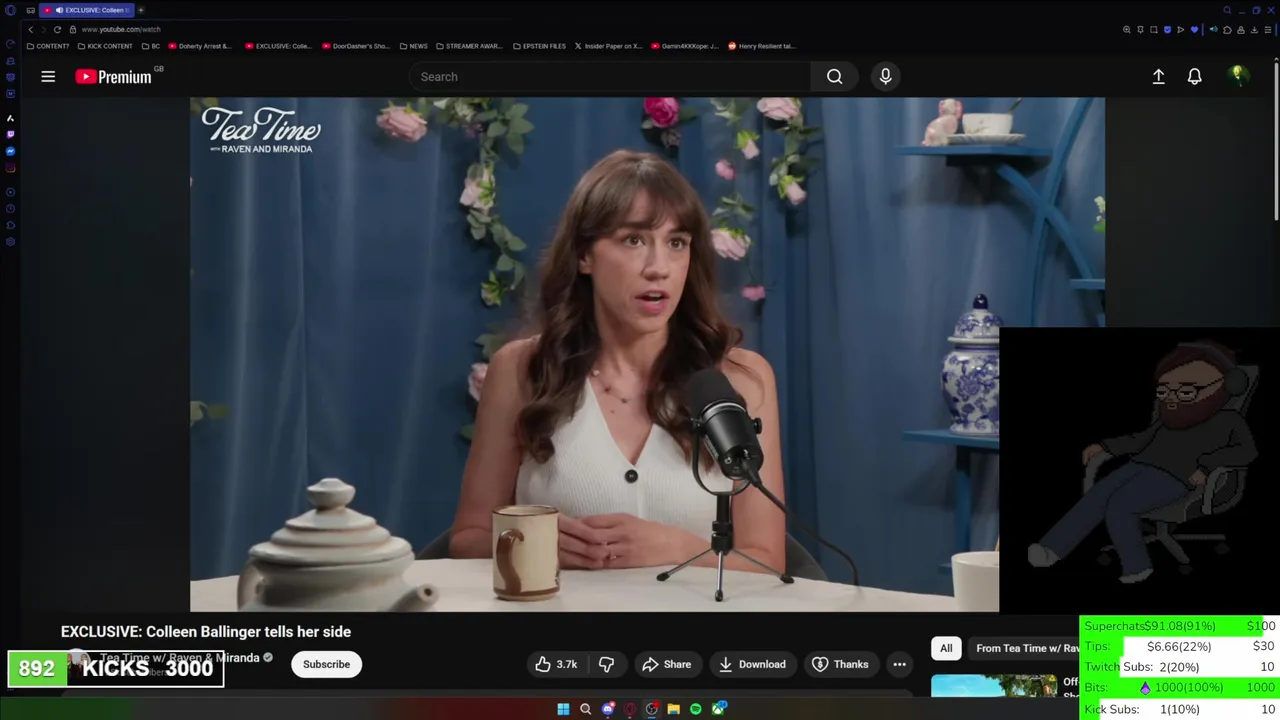Open Instagram in the browser sidebar
Screen dimensions: 1280x720
tap(10, 168)
